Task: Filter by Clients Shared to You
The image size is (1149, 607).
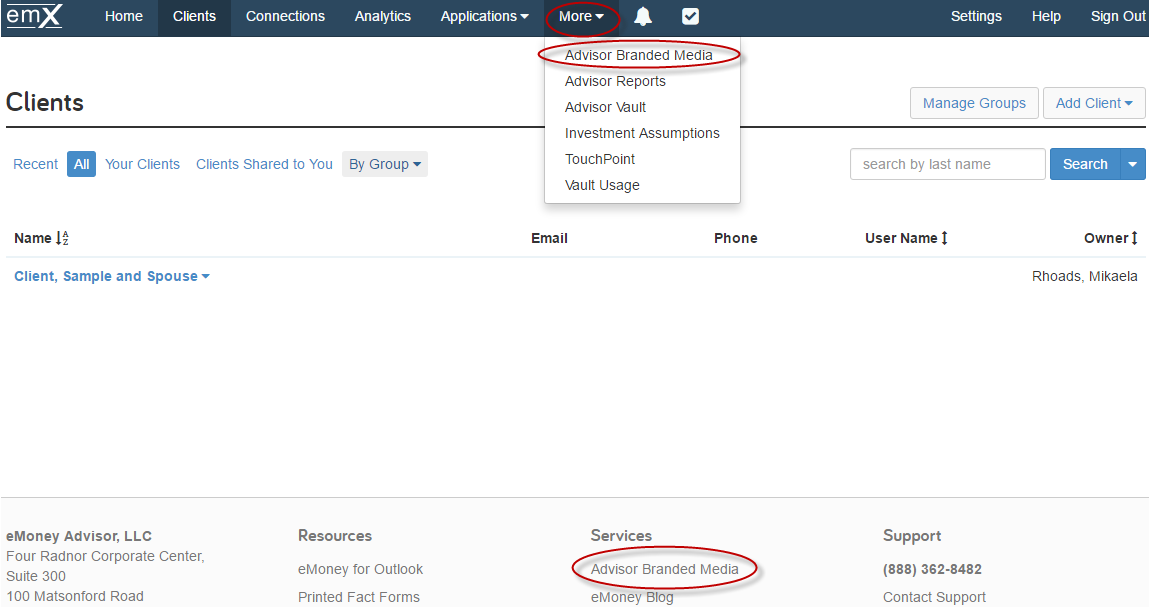Action: 264,164
